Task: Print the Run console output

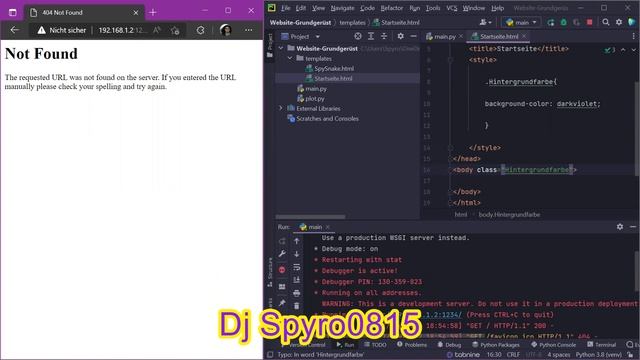Action: pos(297,293)
